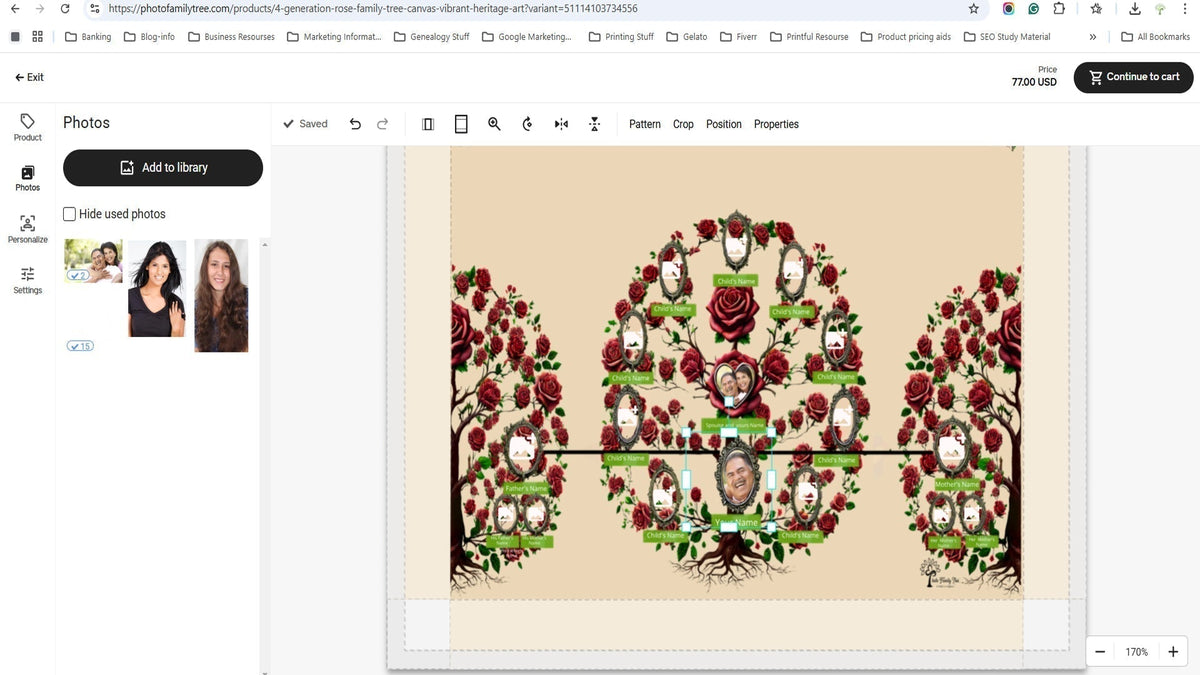This screenshot has height=675, width=1200.
Task: Open the SEO Study Material bookmarks folder
Action: click(x=1007, y=37)
